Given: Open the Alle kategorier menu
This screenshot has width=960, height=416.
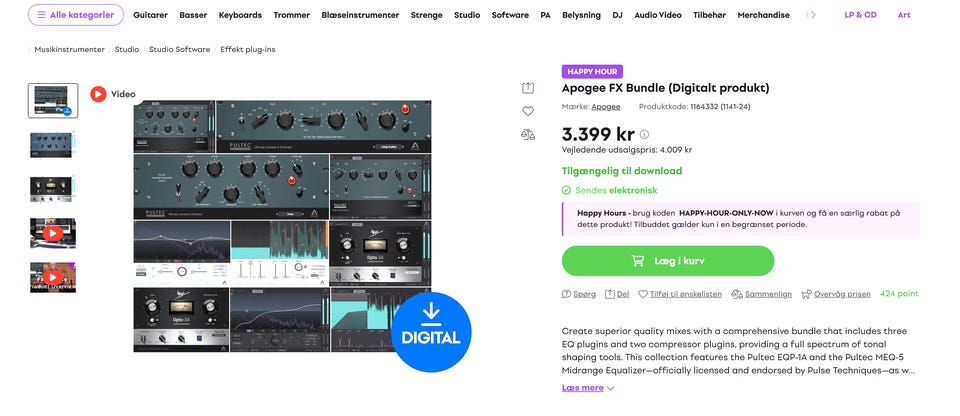Looking at the screenshot, I should click(x=76, y=15).
